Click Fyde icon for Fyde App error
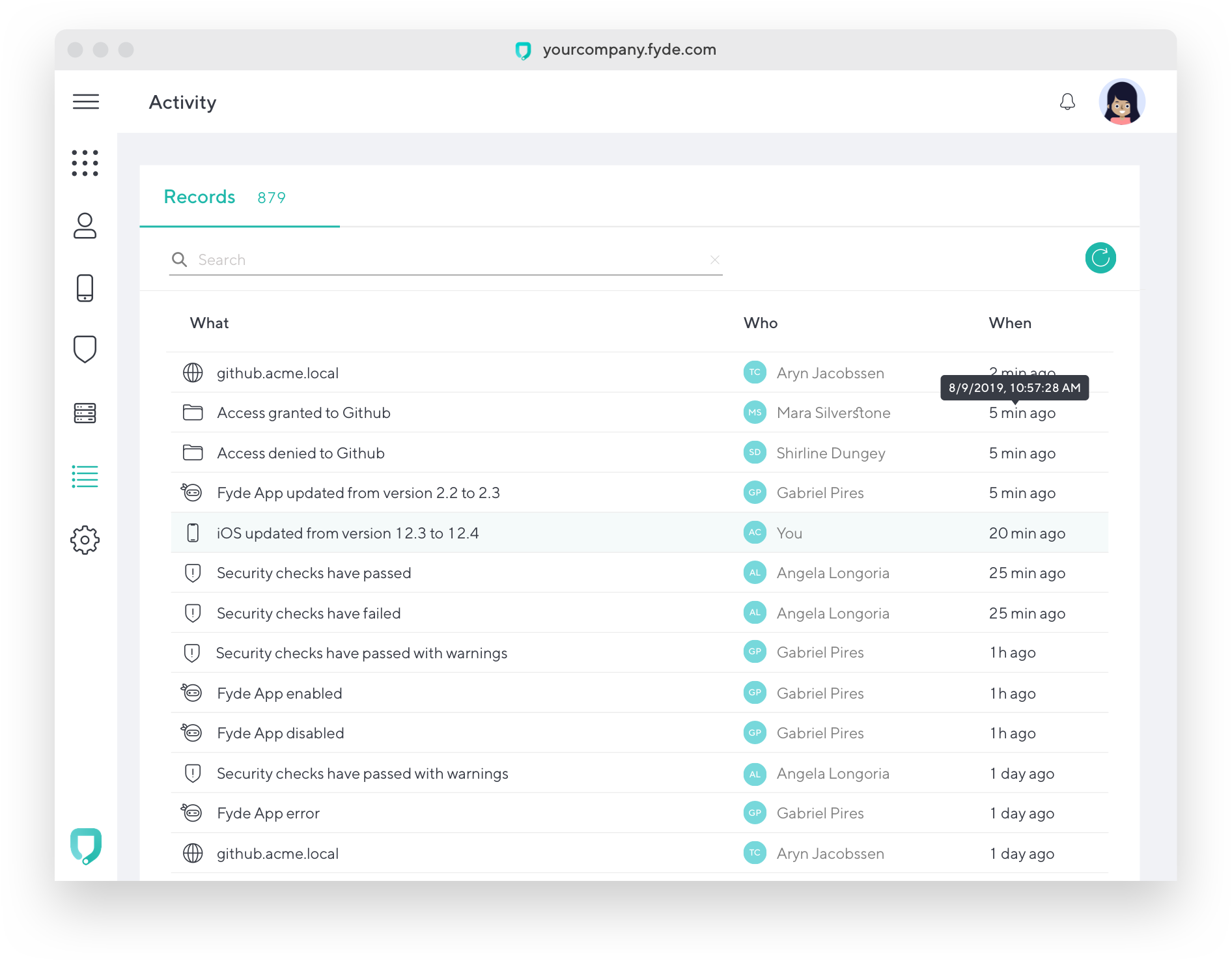 click(191, 813)
